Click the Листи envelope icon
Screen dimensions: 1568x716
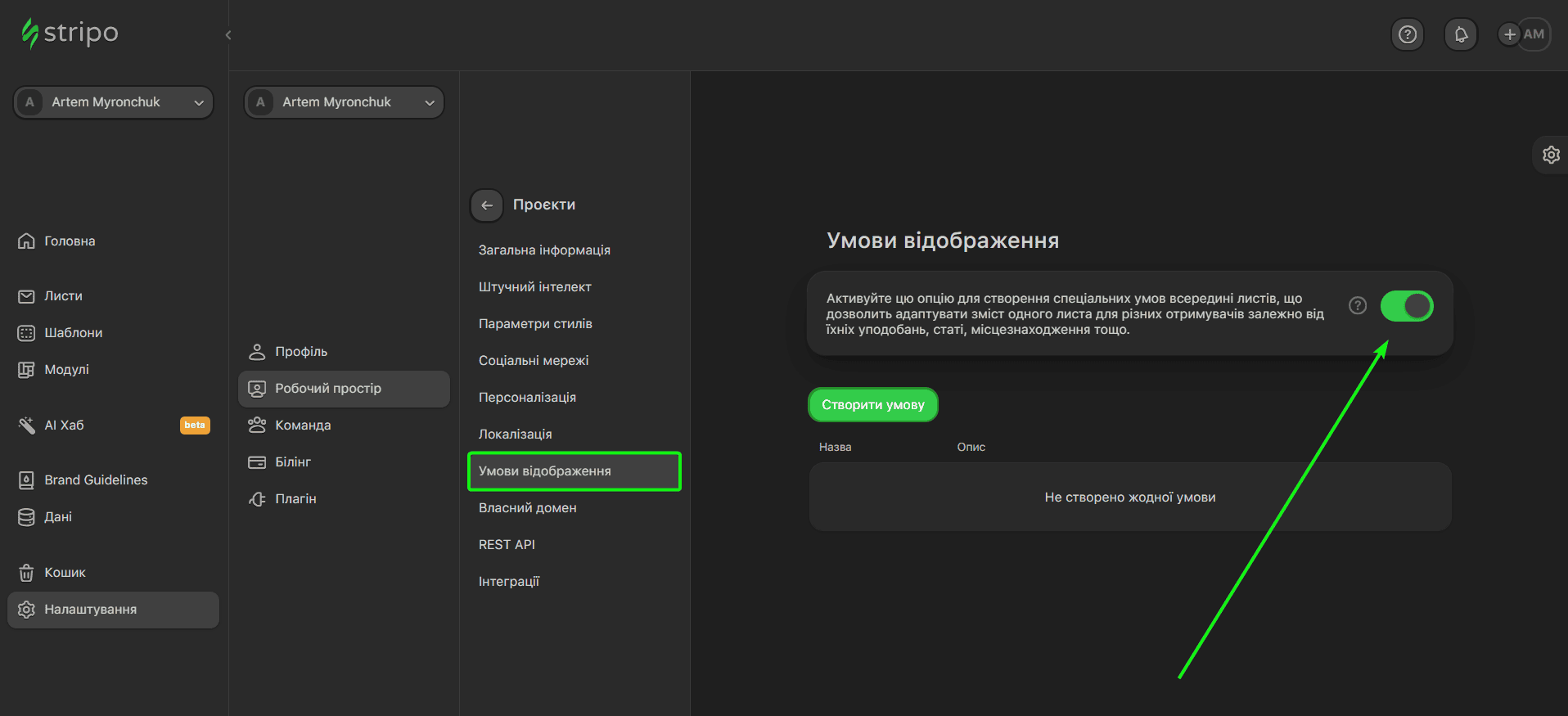click(26, 296)
